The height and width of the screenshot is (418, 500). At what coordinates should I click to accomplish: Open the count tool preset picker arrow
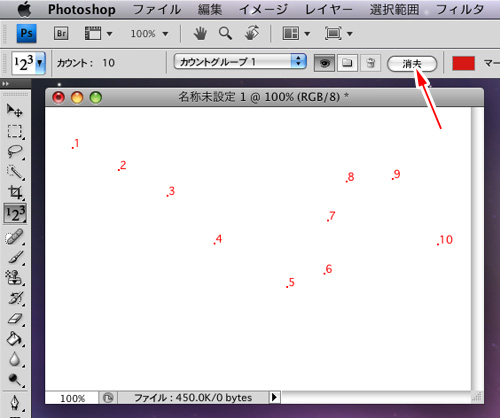[40, 63]
